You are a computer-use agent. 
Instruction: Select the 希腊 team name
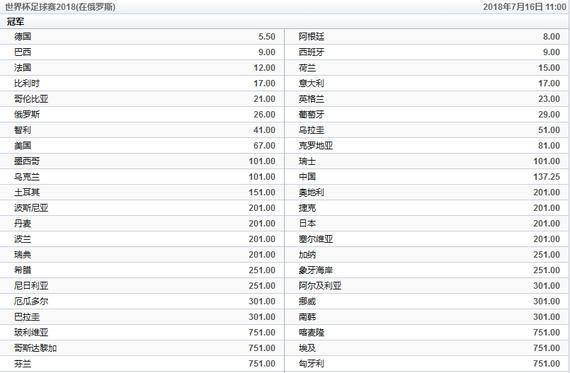[23, 270]
